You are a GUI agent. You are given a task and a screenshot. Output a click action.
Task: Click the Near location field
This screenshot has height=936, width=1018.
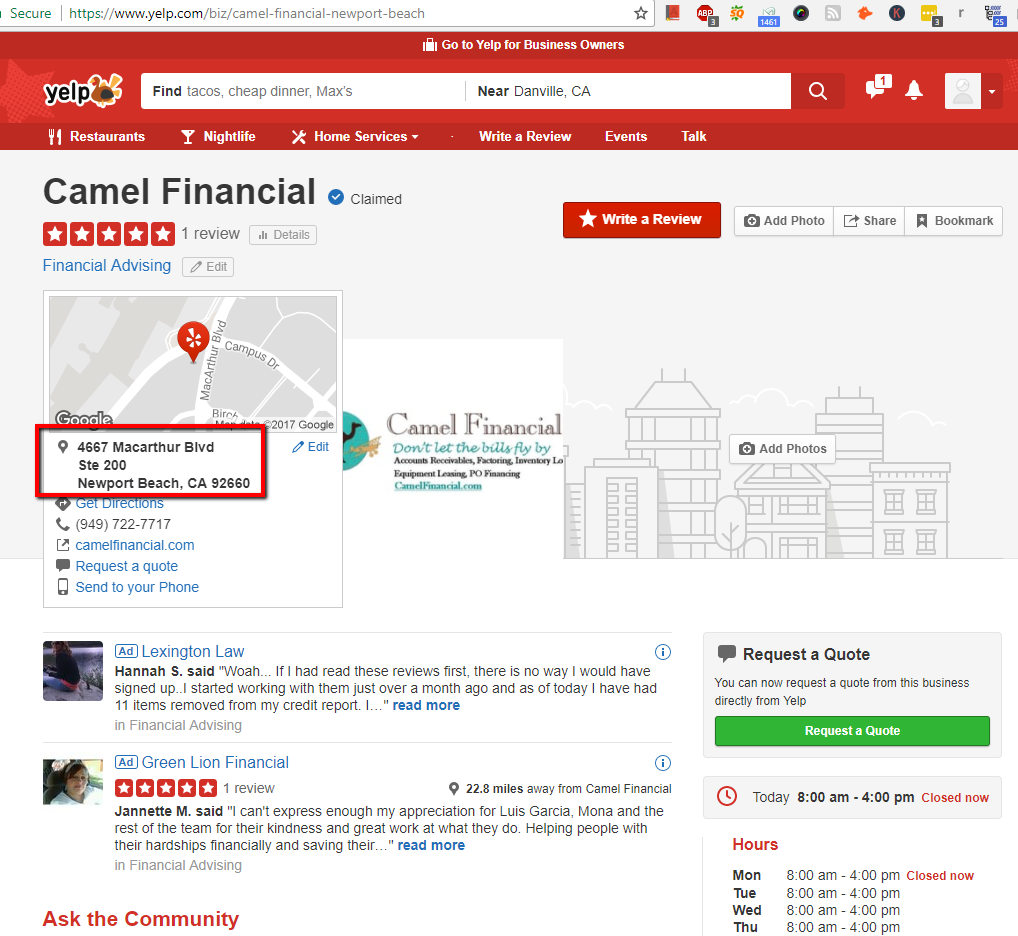point(628,91)
